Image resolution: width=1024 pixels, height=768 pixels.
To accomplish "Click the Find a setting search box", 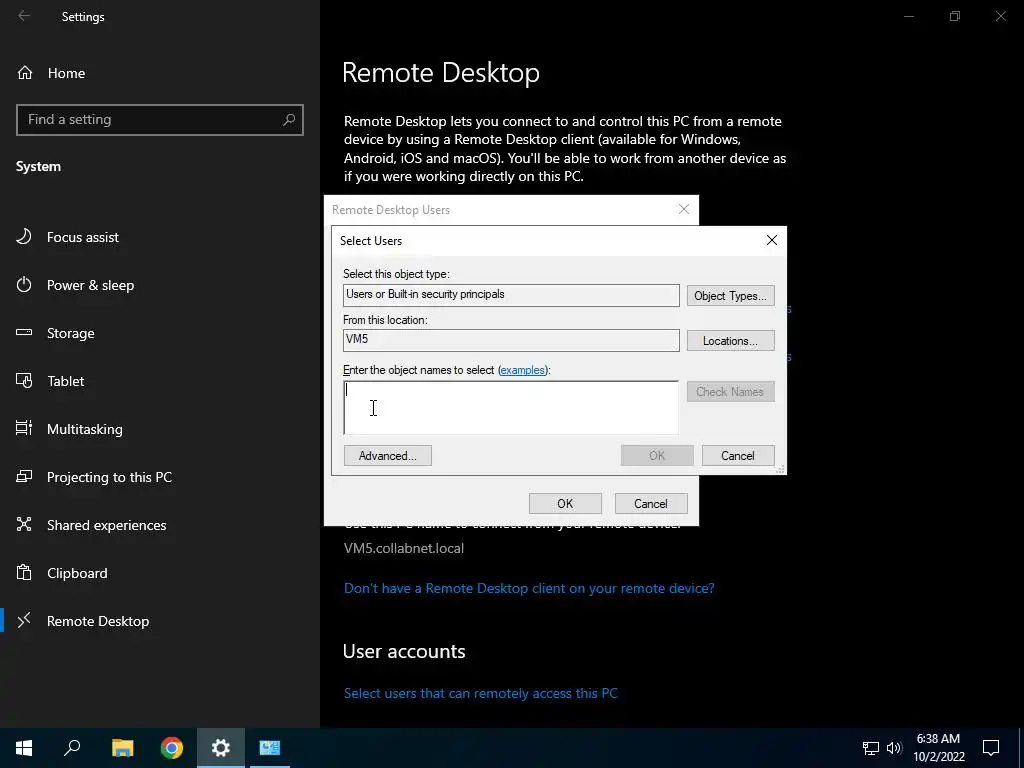I will point(160,120).
